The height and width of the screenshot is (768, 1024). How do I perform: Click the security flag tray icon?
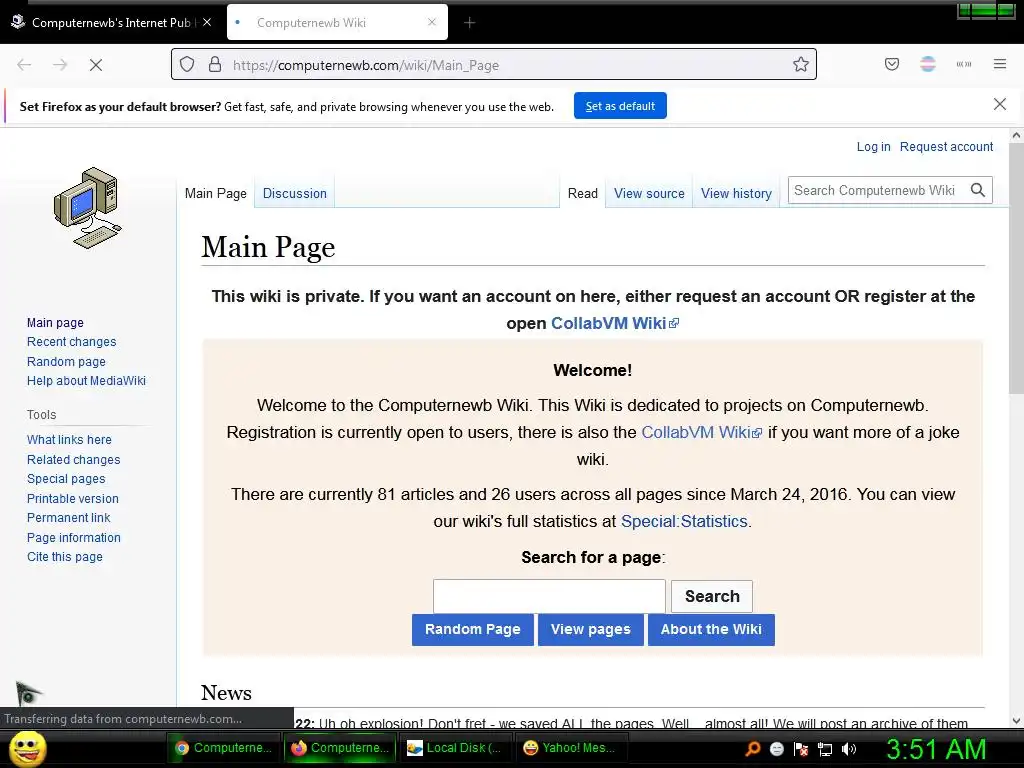[801, 749]
